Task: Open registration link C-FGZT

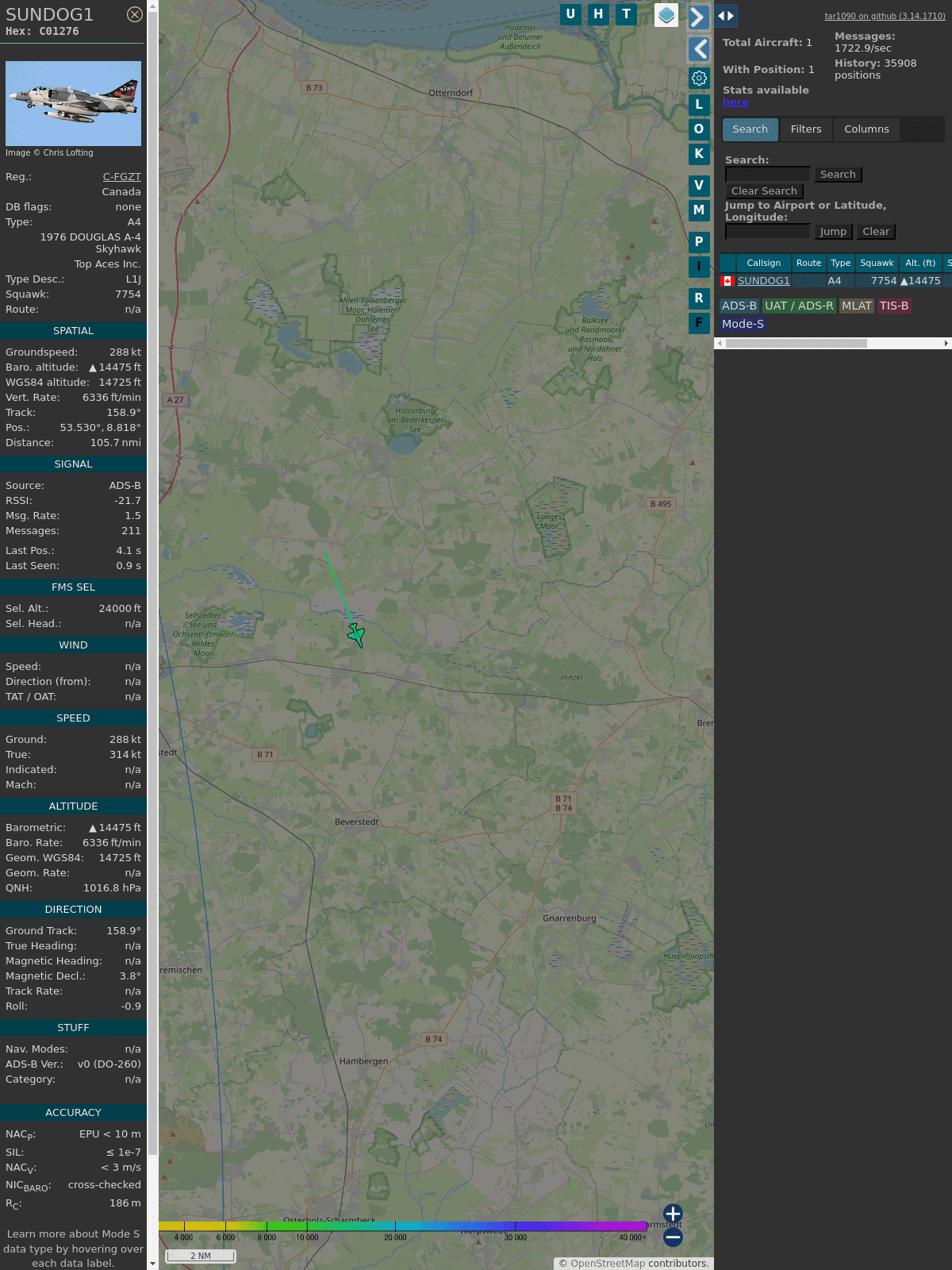Action: point(121,177)
